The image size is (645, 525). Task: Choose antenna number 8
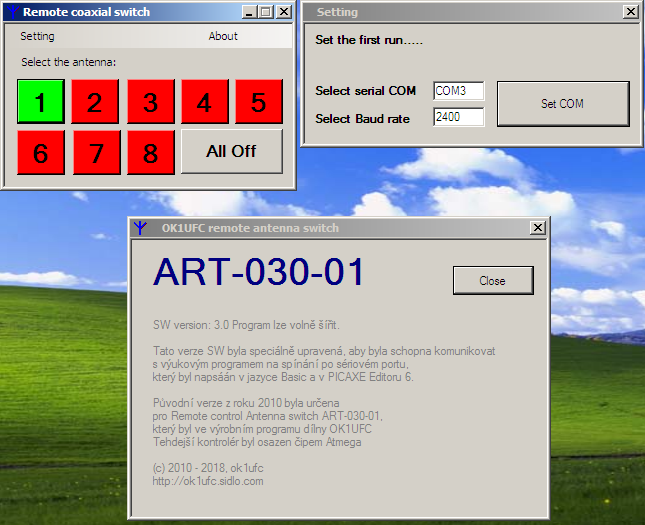click(150, 152)
